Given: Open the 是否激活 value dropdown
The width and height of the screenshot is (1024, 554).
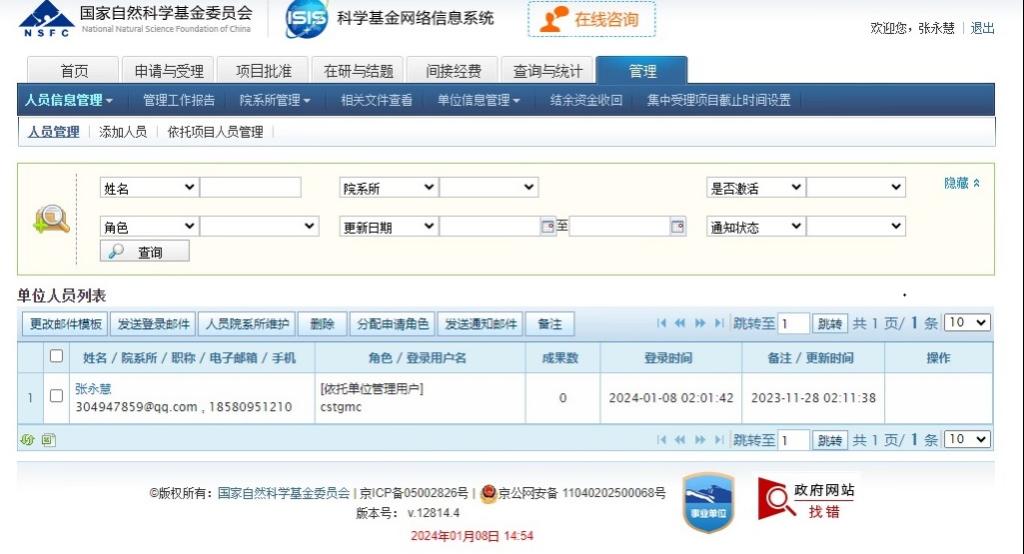Looking at the screenshot, I should (x=855, y=188).
